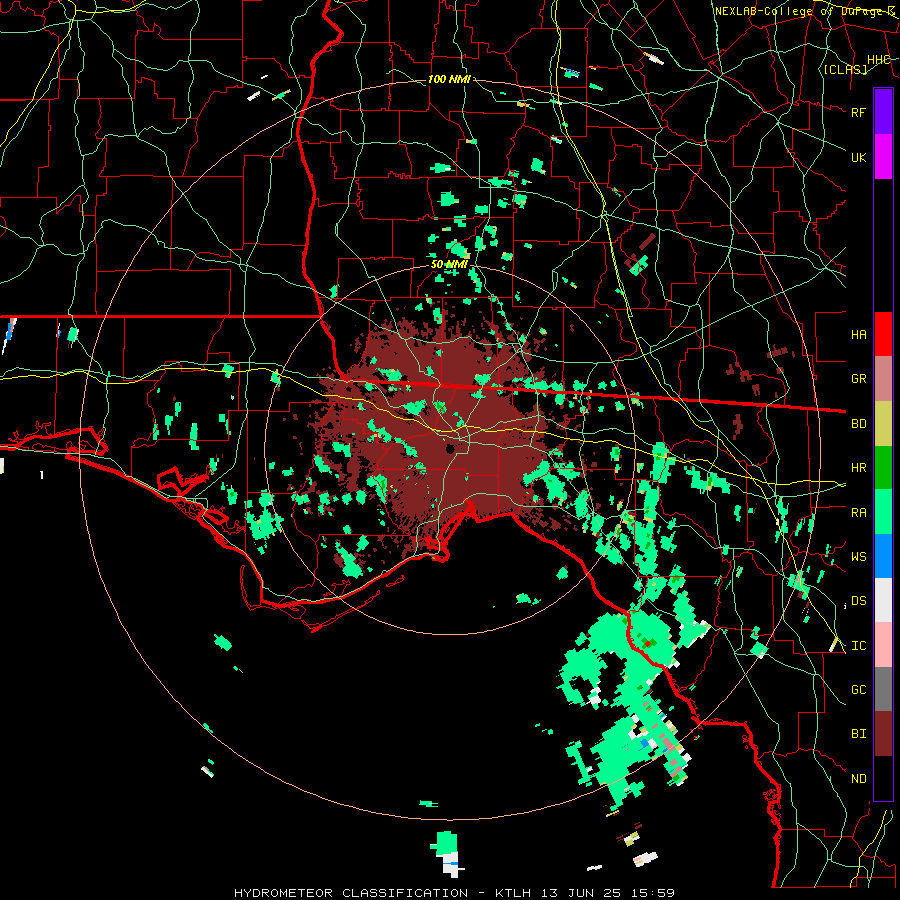Screen dimensions: 900x900
Task: Select the WS legend label
Action: tap(858, 557)
